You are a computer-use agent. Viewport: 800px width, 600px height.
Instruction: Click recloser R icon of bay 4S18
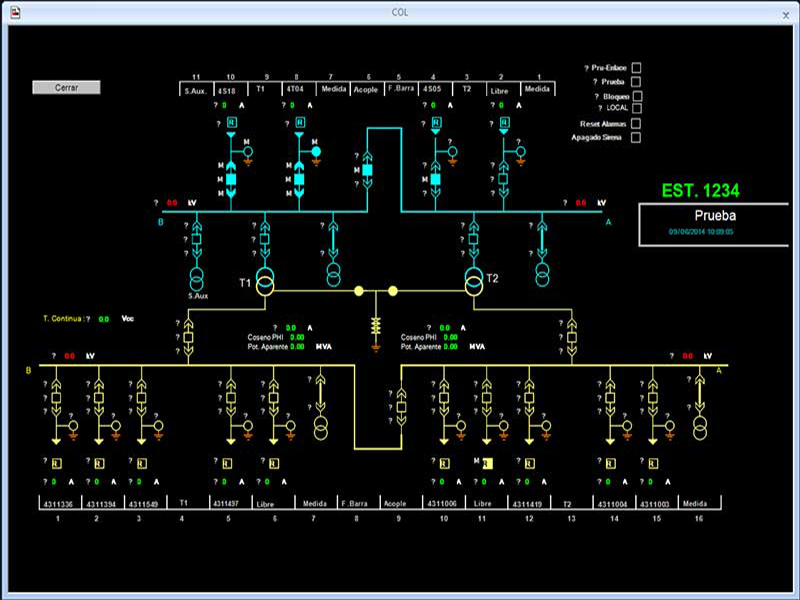pyautogui.click(x=231, y=122)
